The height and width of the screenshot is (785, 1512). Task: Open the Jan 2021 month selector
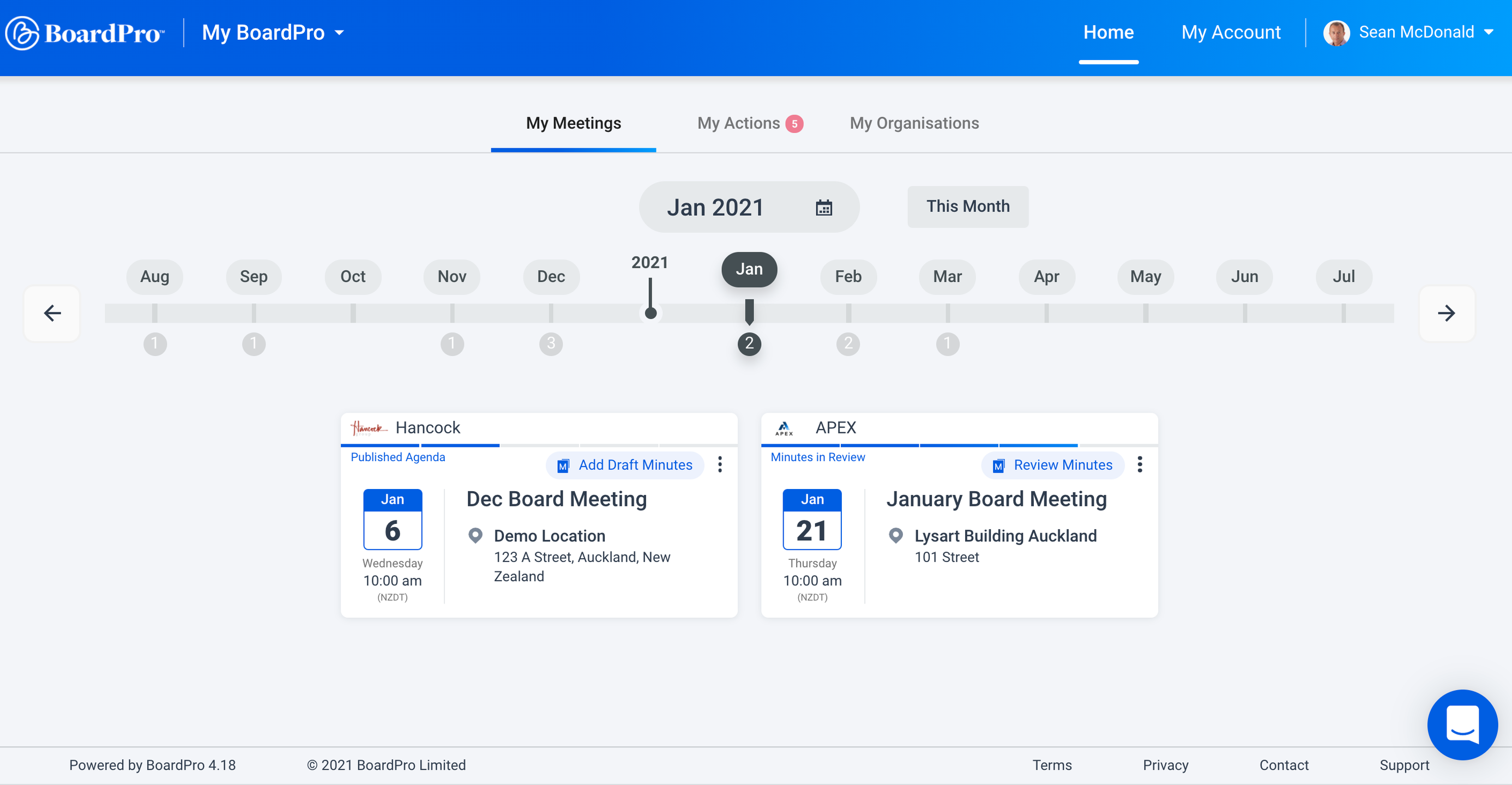point(715,208)
